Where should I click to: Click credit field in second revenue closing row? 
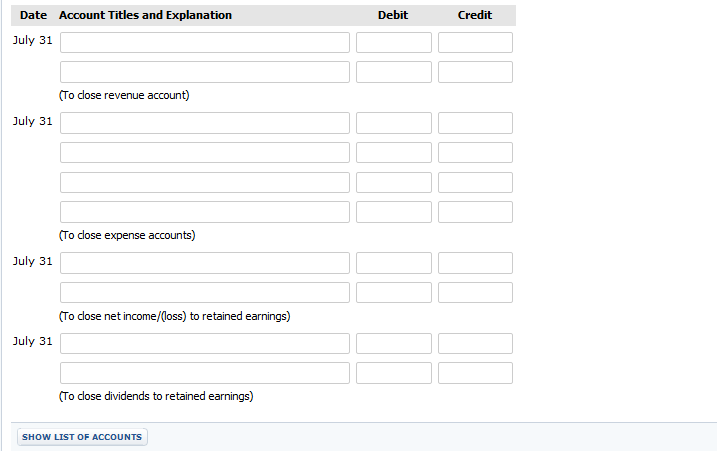pos(475,72)
